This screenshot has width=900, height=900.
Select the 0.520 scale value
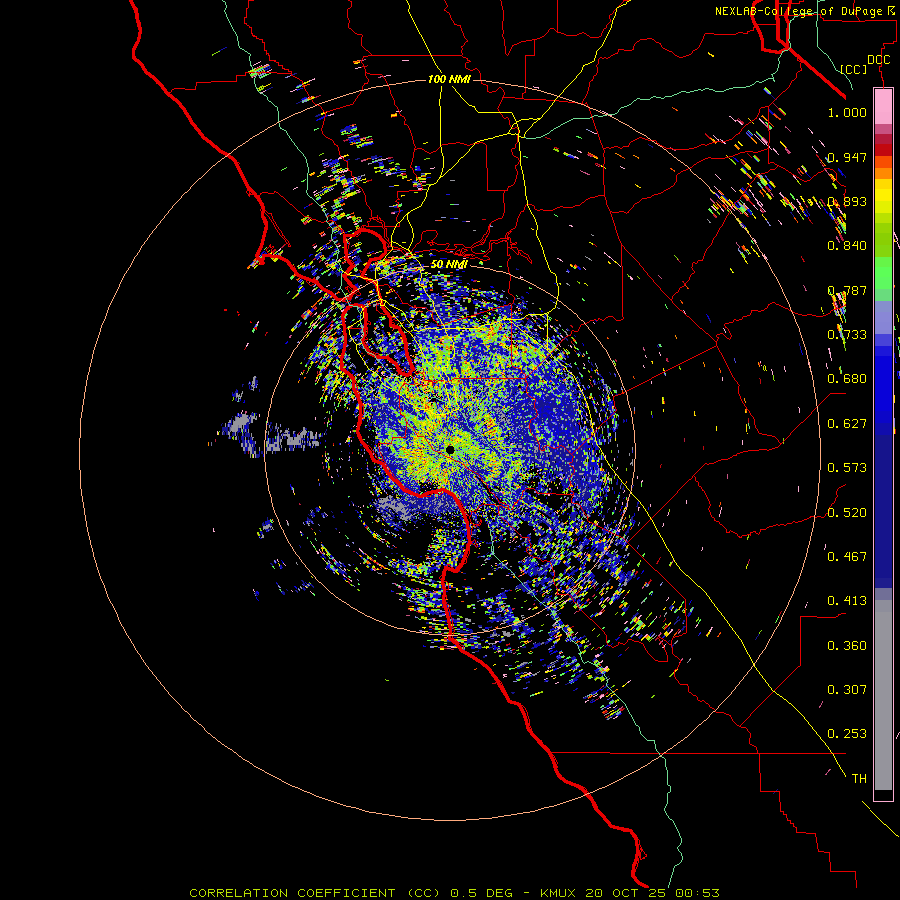click(x=847, y=513)
